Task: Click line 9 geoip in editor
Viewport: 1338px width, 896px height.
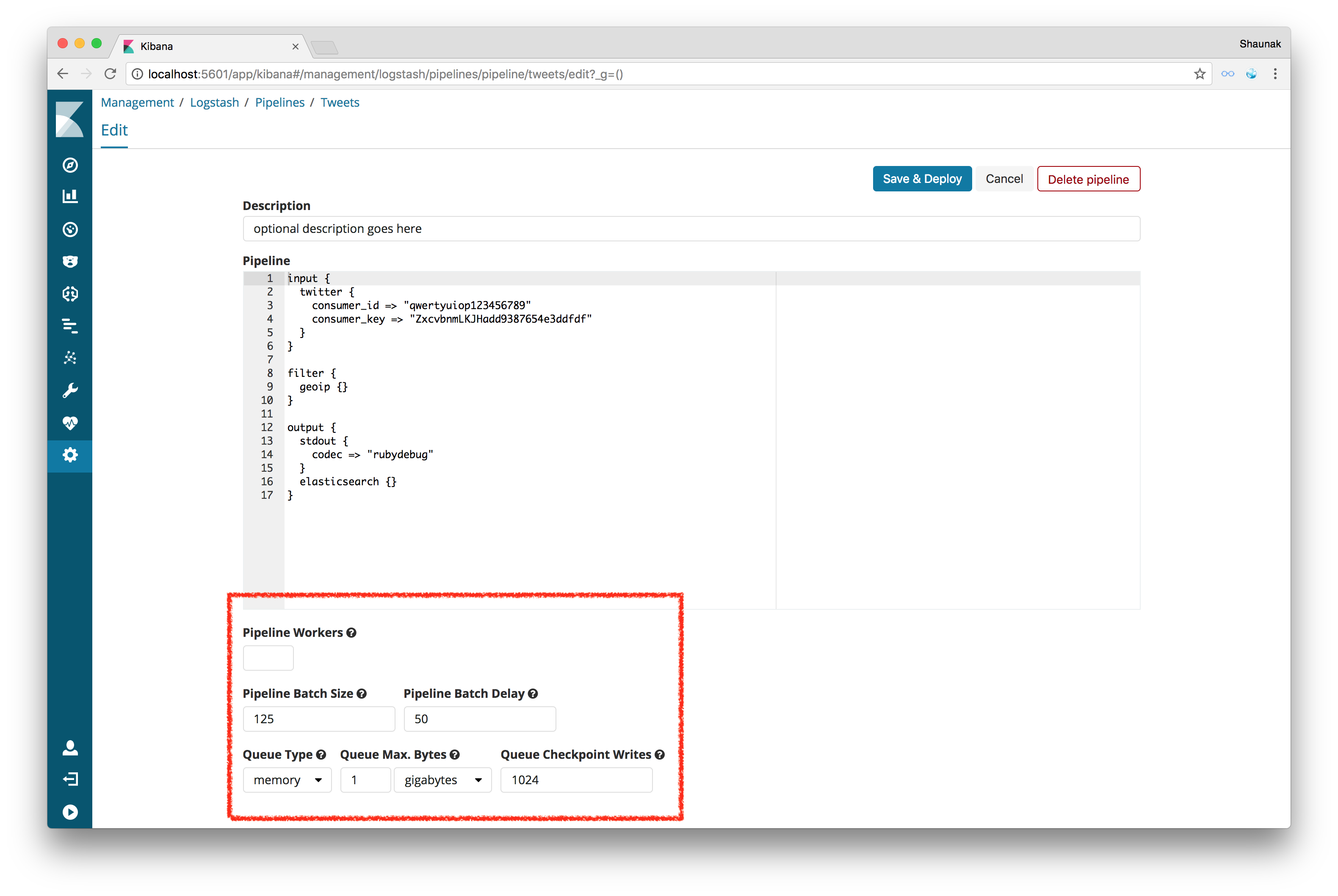Action: [323, 387]
